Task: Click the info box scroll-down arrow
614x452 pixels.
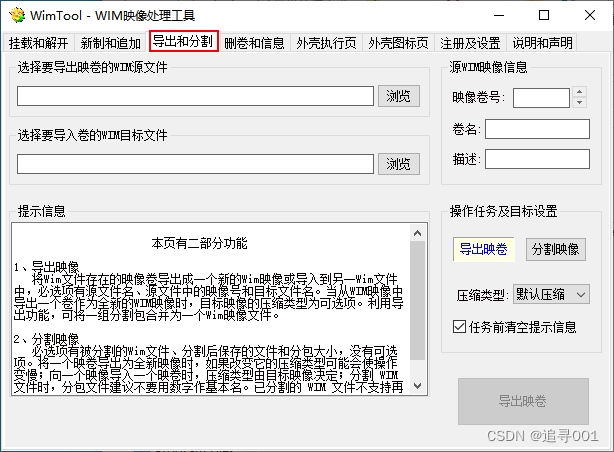Action: [x=417, y=386]
